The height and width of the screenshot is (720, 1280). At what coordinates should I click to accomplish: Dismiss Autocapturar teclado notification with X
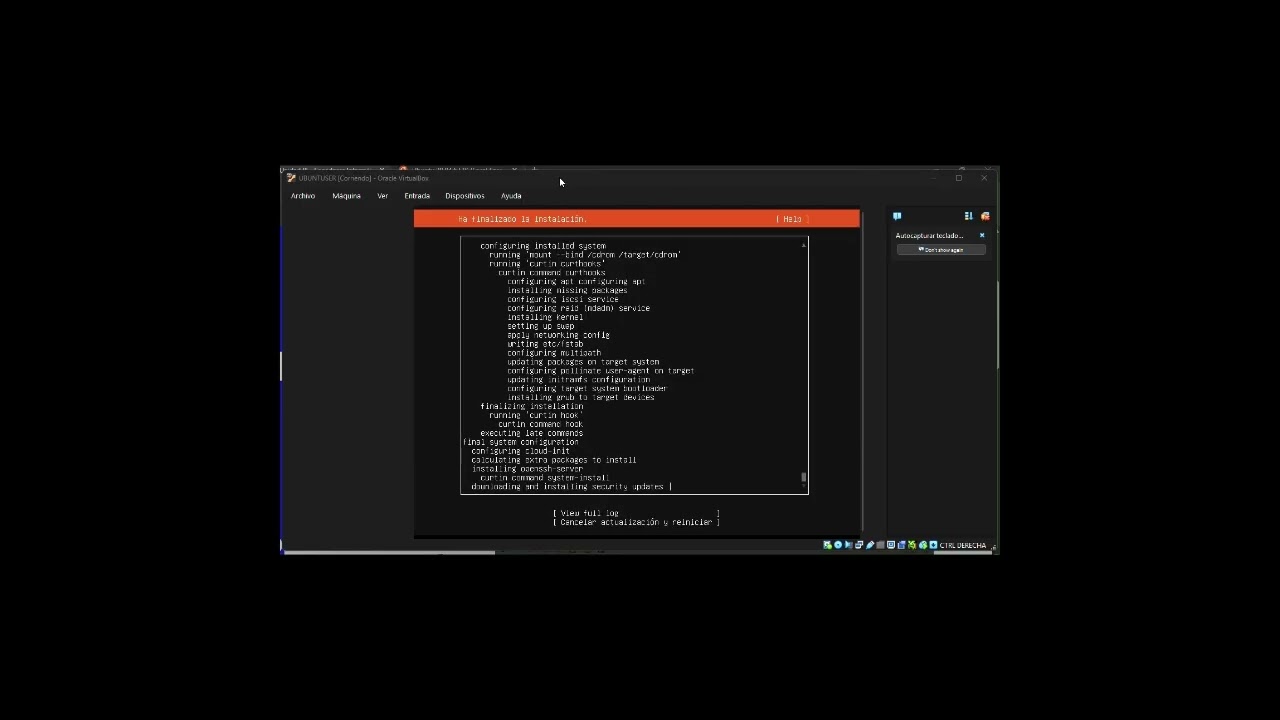(x=982, y=236)
